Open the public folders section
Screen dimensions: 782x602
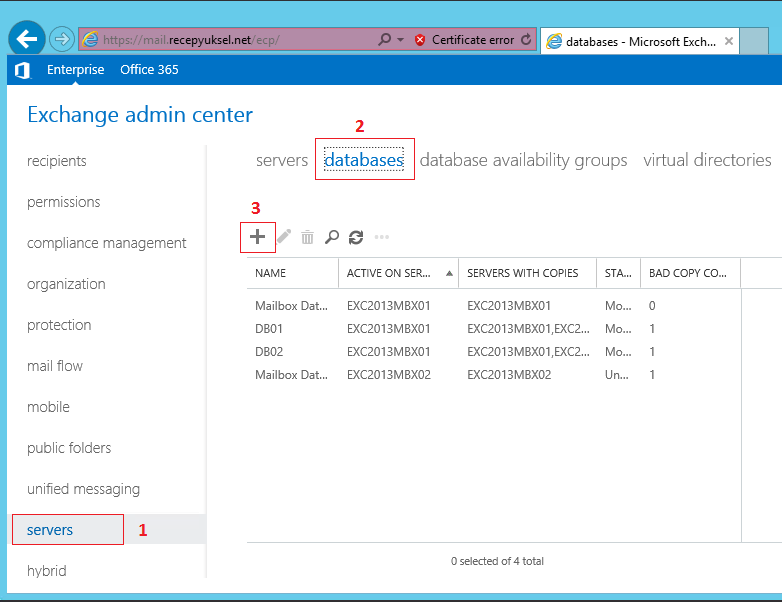coord(69,448)
